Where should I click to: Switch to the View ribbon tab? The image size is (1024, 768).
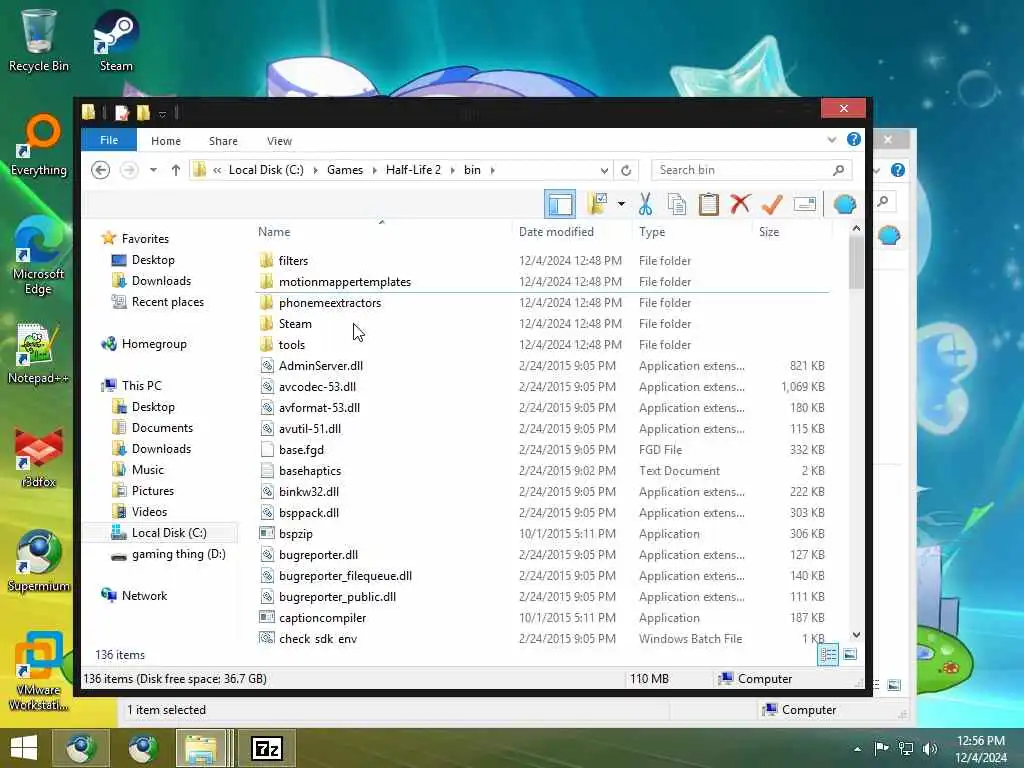point(279,141)
